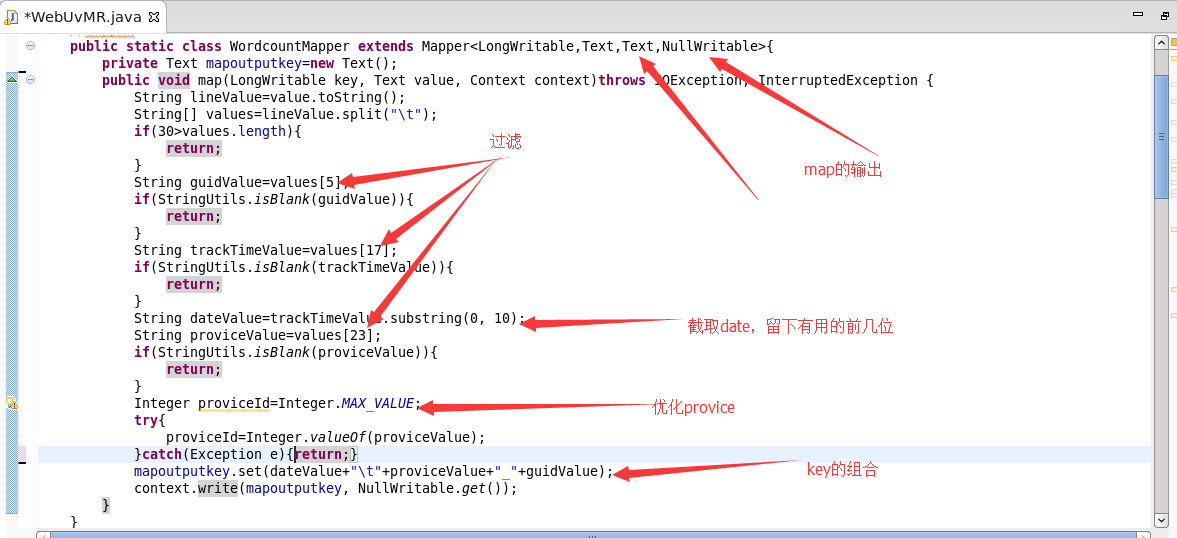The width and height of the screenshot is (1177, 538).
Task: Click the warning marker beside the proviceId line
Action: (12, 403)
